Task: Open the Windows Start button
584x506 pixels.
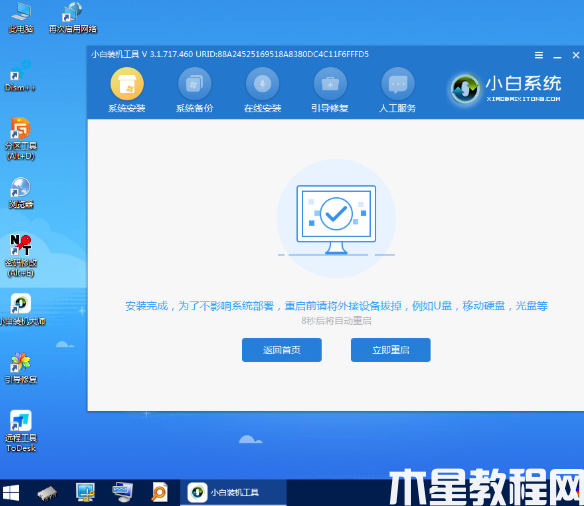Action: click(x=10, y=493)
